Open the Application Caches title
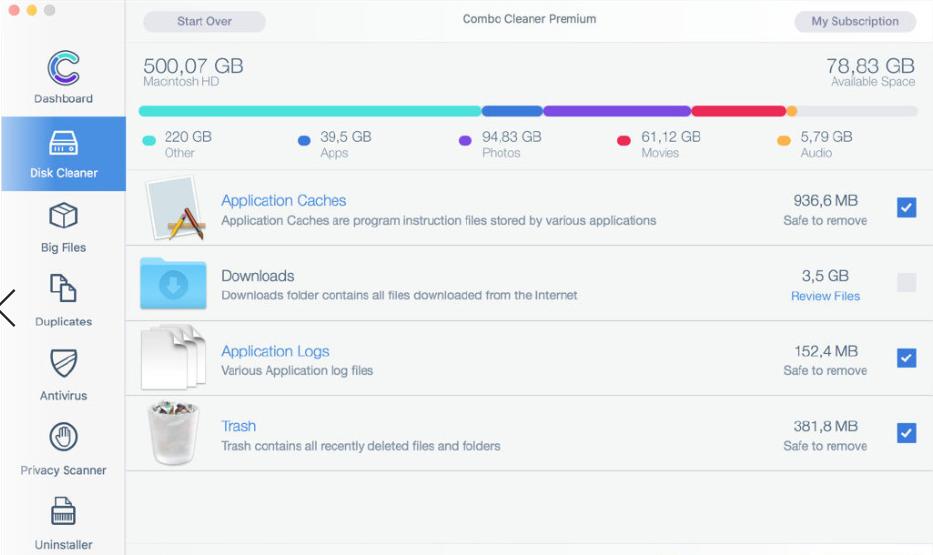The width and height of the screenshot is (933, 555). pyautogui.click(x=283, y=200)
